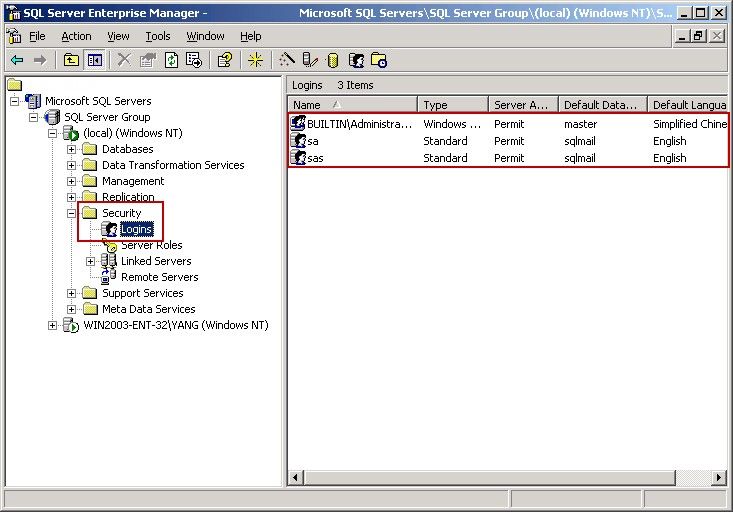The width and height of the screenshot is (733, 512).
Task: Open the Help toolbar icon
Action: (225, 60)
